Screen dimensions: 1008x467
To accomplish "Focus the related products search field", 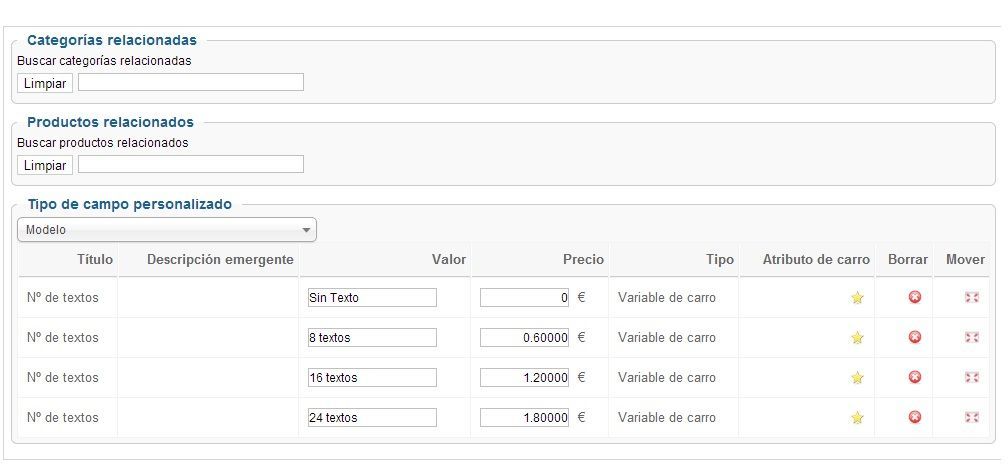I will 191,165.
